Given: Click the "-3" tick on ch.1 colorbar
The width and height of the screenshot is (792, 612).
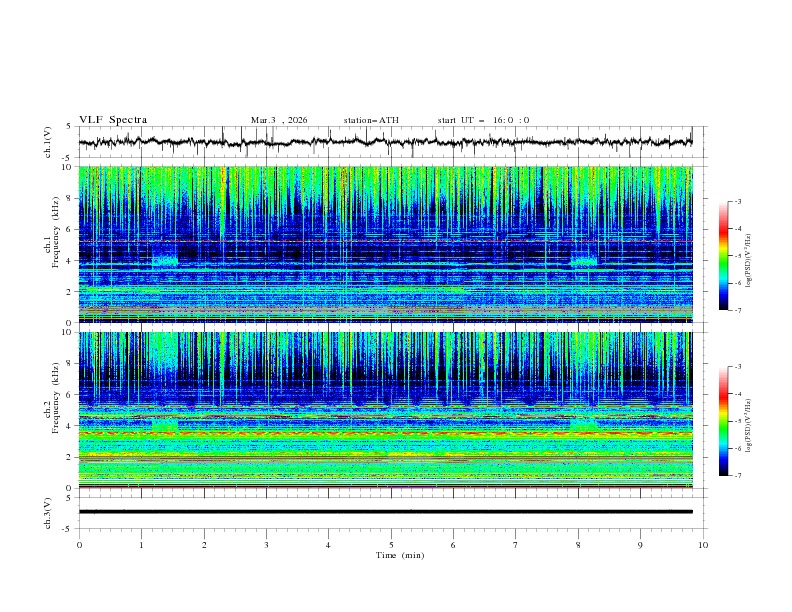Looking at the screenshot, I should [x=737, y=201].
